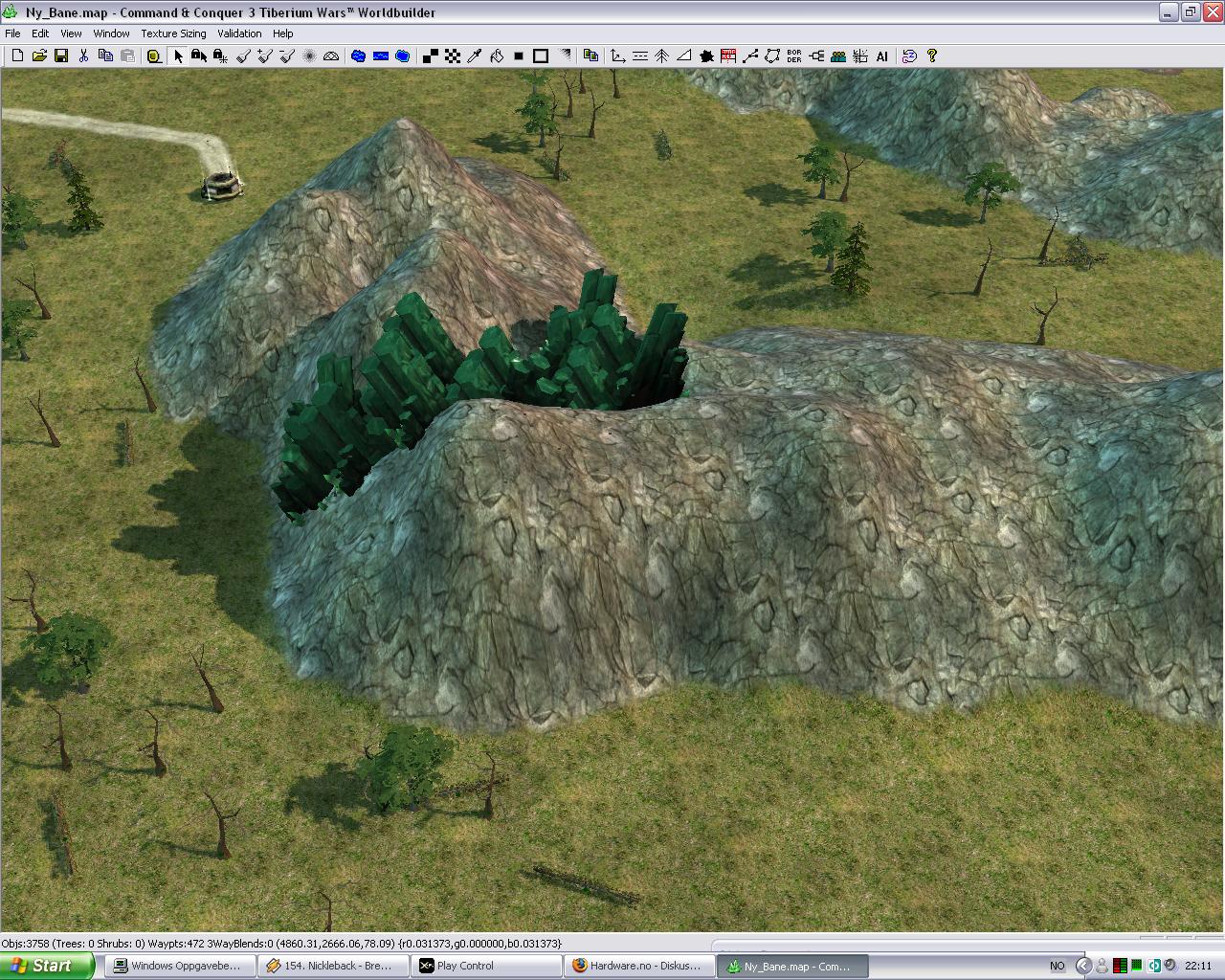Click the NO language indicator in the tray

[x=1057, y=966]
